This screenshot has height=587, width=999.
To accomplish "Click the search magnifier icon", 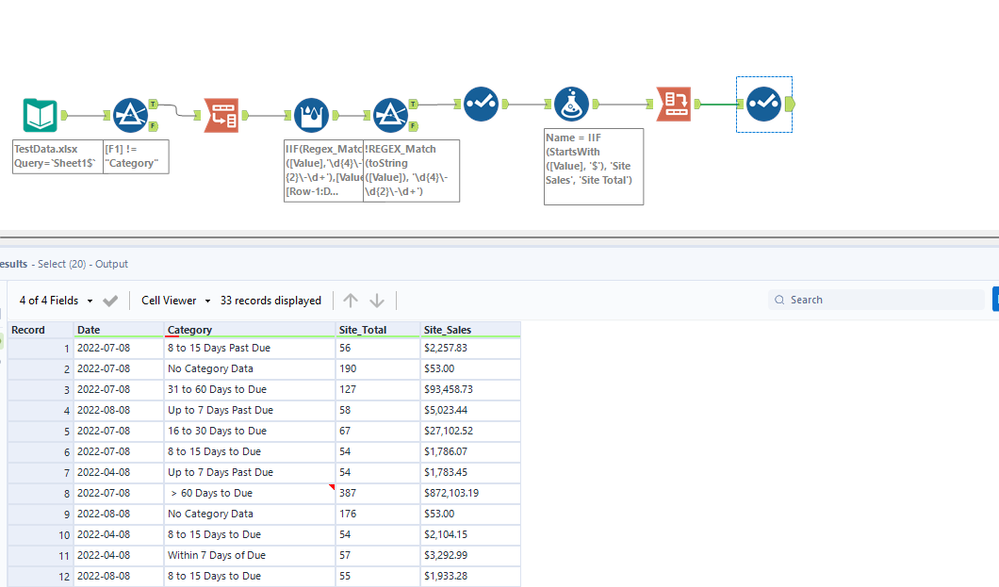I will (779, 300).
